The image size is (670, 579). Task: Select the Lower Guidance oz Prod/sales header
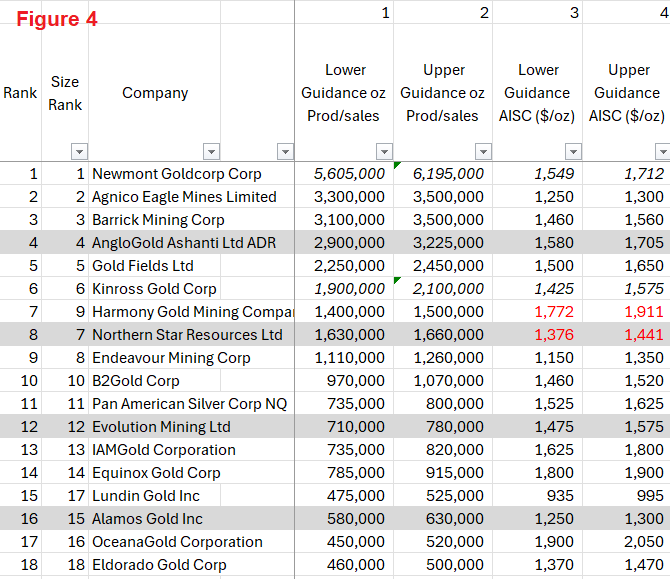pos(344,93)
